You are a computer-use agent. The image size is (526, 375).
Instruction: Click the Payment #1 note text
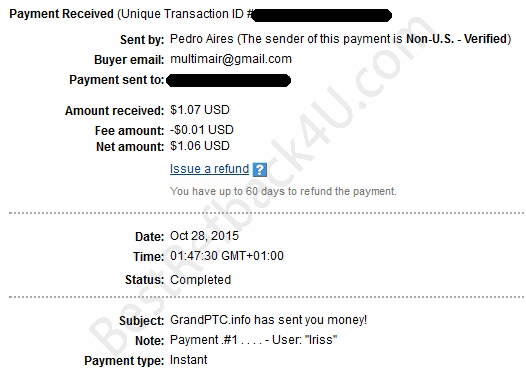(254, 340)
